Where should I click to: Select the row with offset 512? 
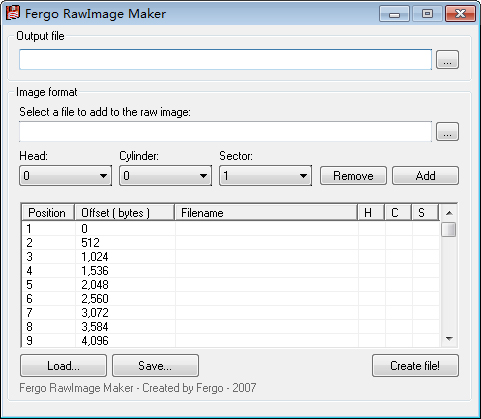(231, 243)
